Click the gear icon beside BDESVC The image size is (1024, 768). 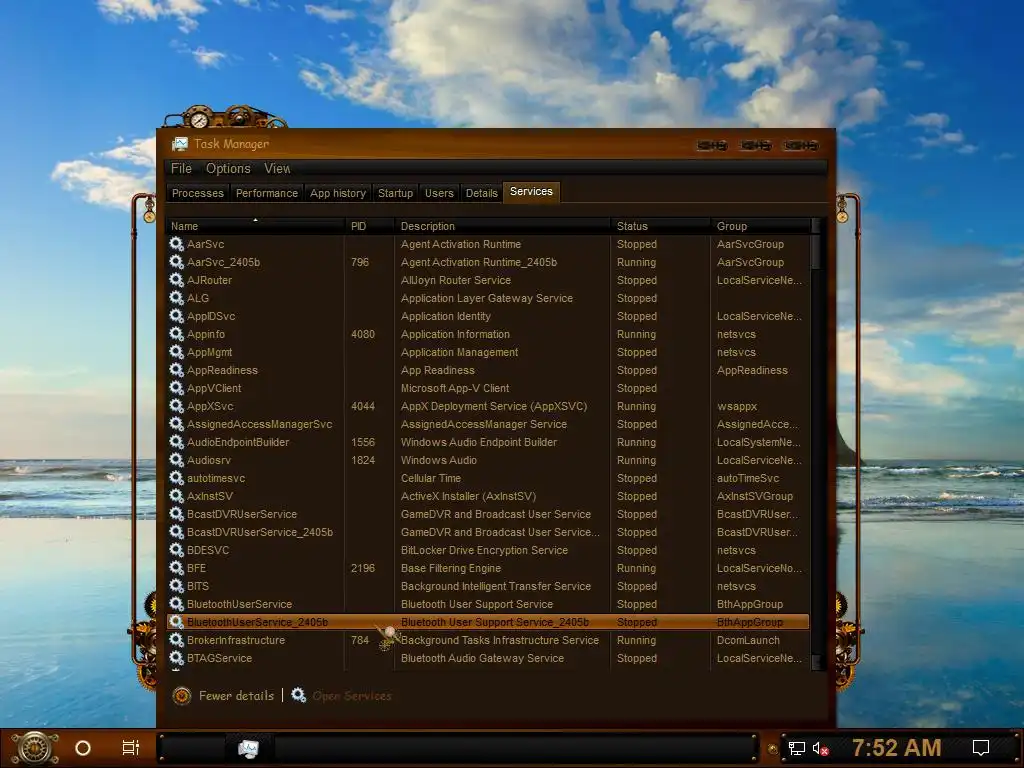point(176,550)
